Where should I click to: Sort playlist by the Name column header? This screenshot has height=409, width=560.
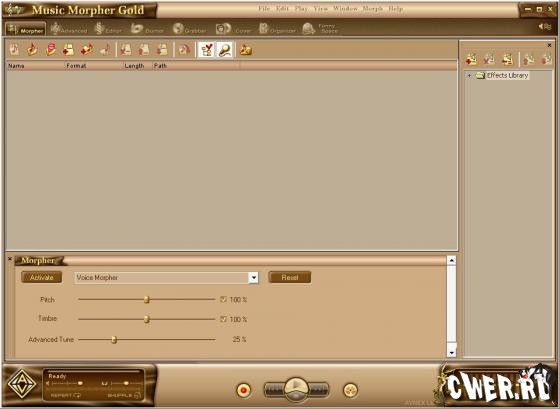(x=36, y=66)
